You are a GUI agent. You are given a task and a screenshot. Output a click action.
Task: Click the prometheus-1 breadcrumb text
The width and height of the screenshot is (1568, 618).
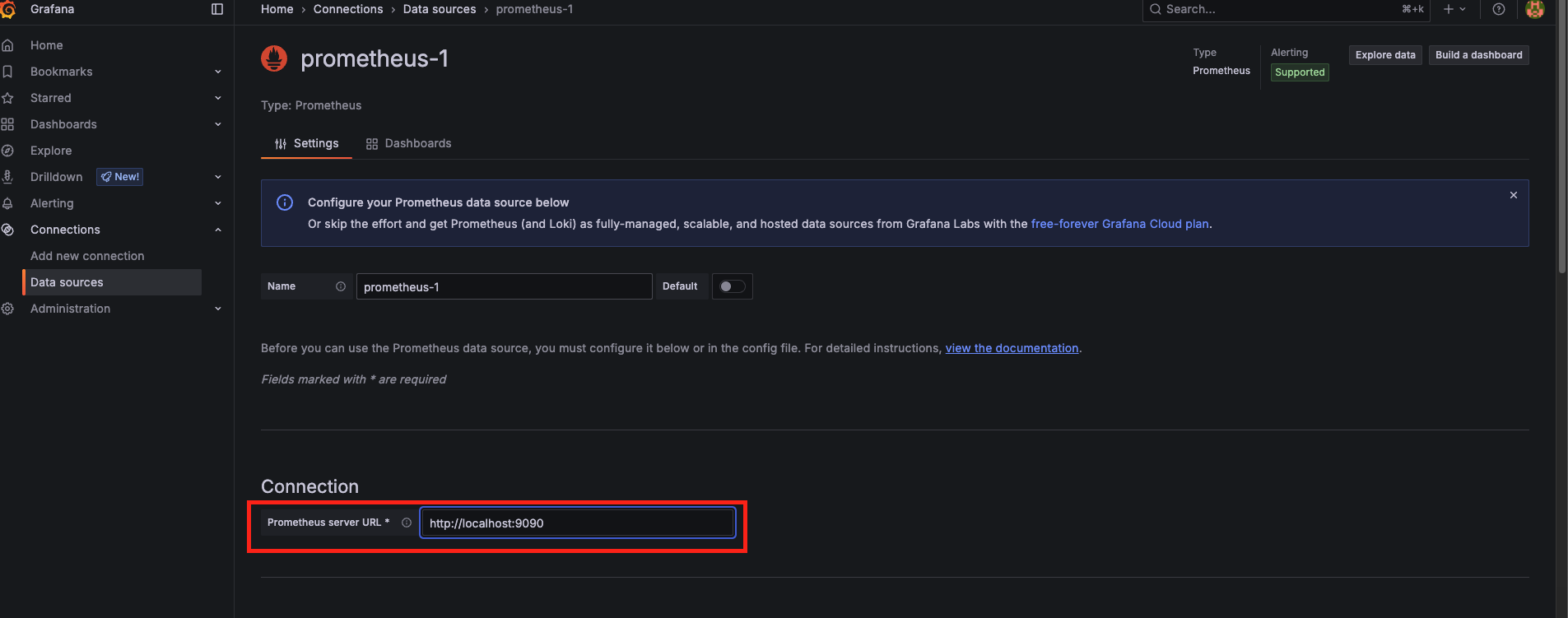534,9
